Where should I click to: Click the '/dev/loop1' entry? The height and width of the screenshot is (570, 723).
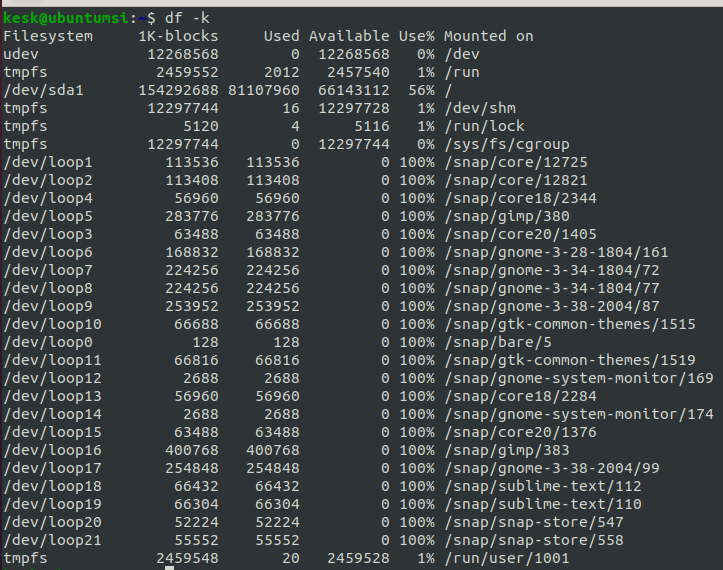(48, 162)
